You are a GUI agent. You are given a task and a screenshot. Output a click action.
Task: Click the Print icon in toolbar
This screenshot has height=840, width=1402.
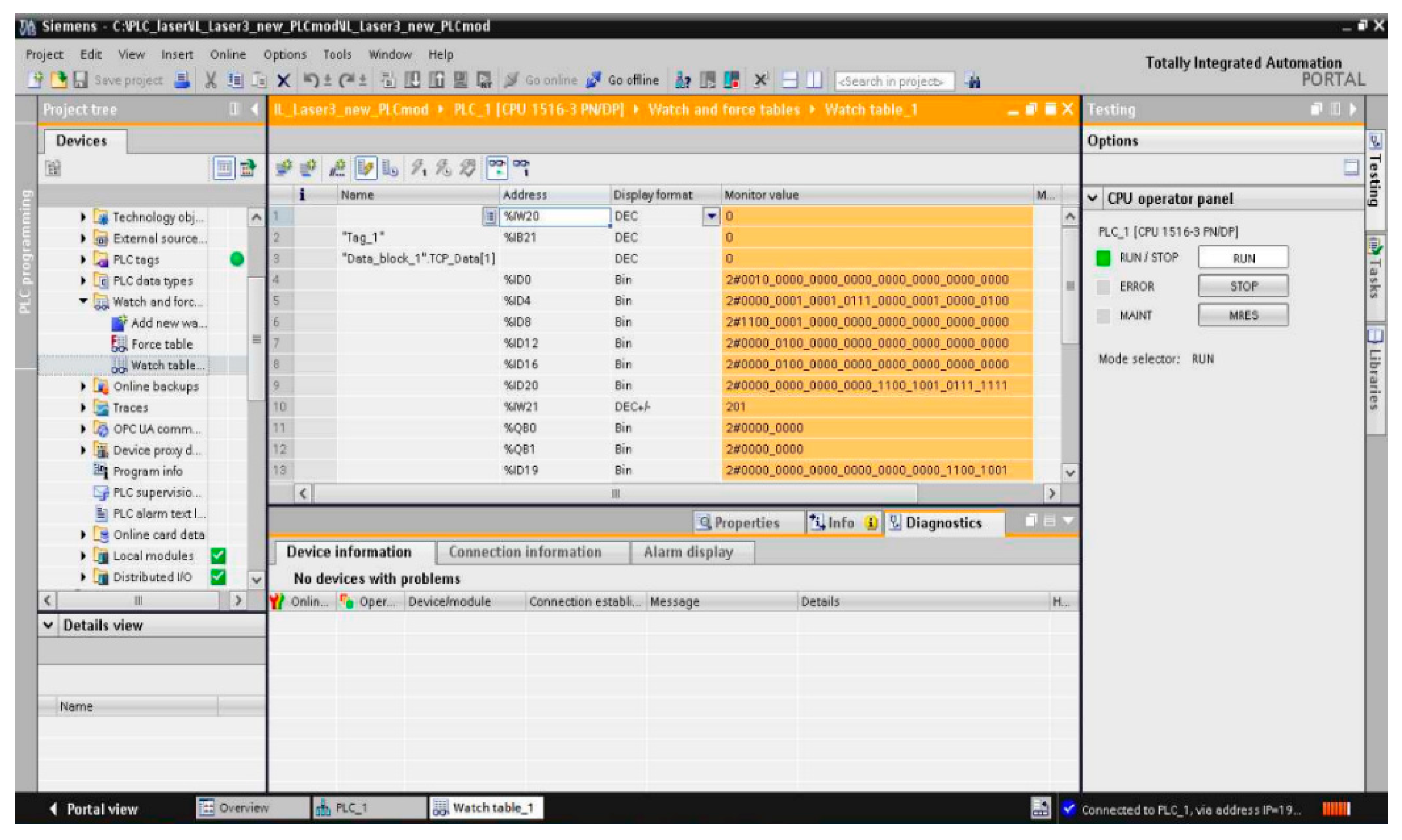click(x=182, y=80)
